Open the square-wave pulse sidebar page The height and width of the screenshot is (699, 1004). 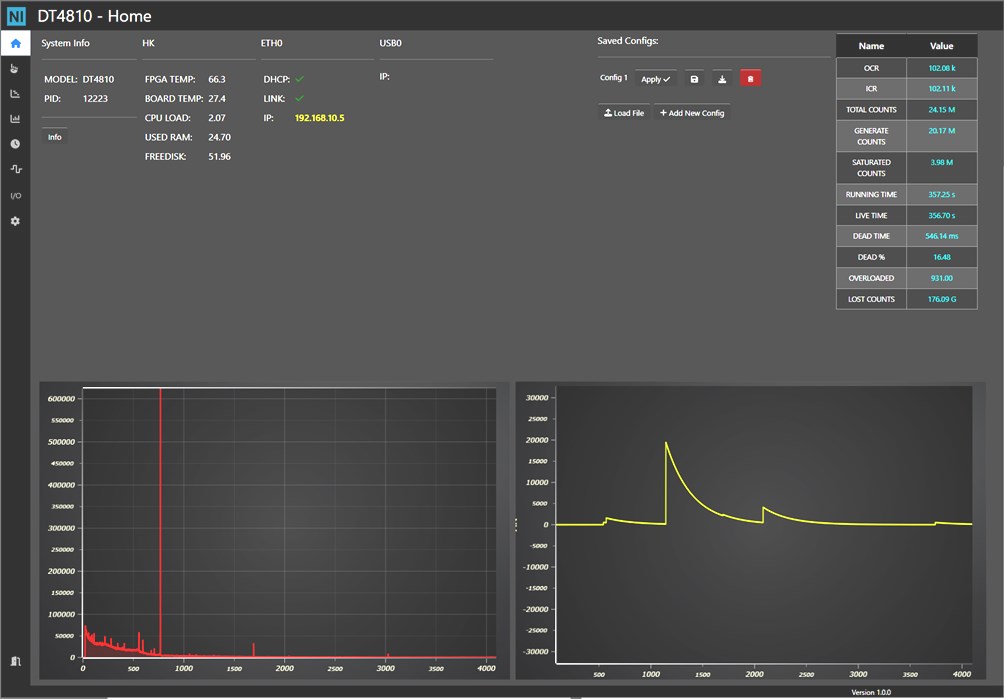pyautogui.click(x=15, y=169)
